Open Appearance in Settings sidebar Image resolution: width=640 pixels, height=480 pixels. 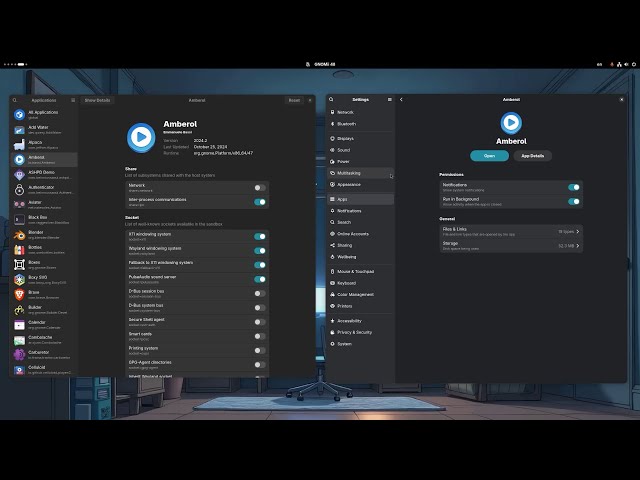pyautogui.click(x=360, y=184)
